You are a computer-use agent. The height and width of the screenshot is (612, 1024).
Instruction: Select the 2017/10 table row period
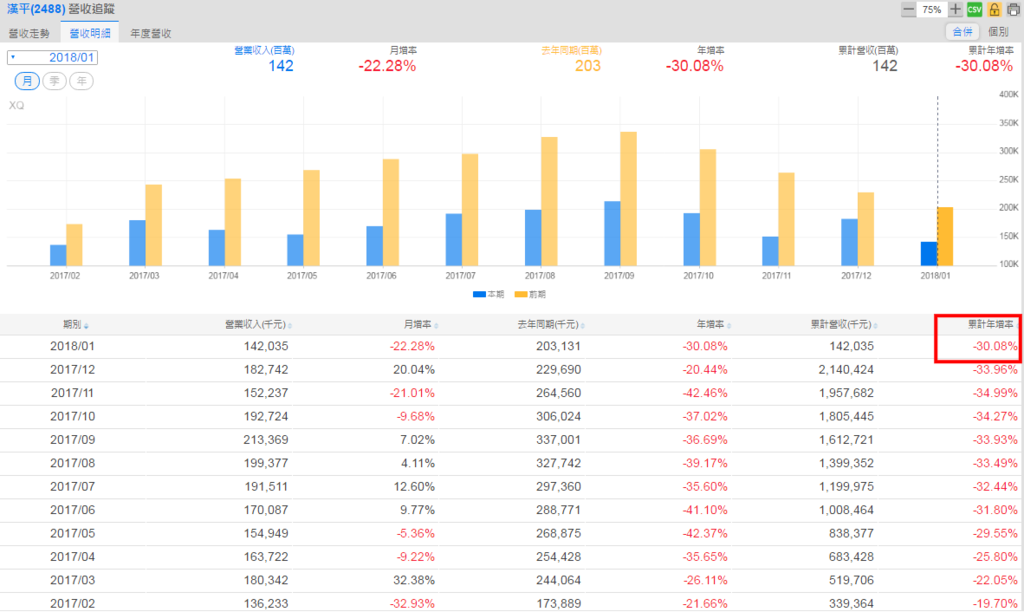point(72,417)
